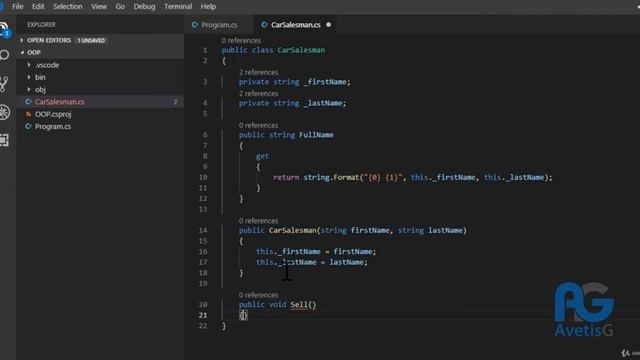Screen dimensions: 640x360
Task: Click the problems count badge on CarSalesman.cs
Action: [176, 102]
